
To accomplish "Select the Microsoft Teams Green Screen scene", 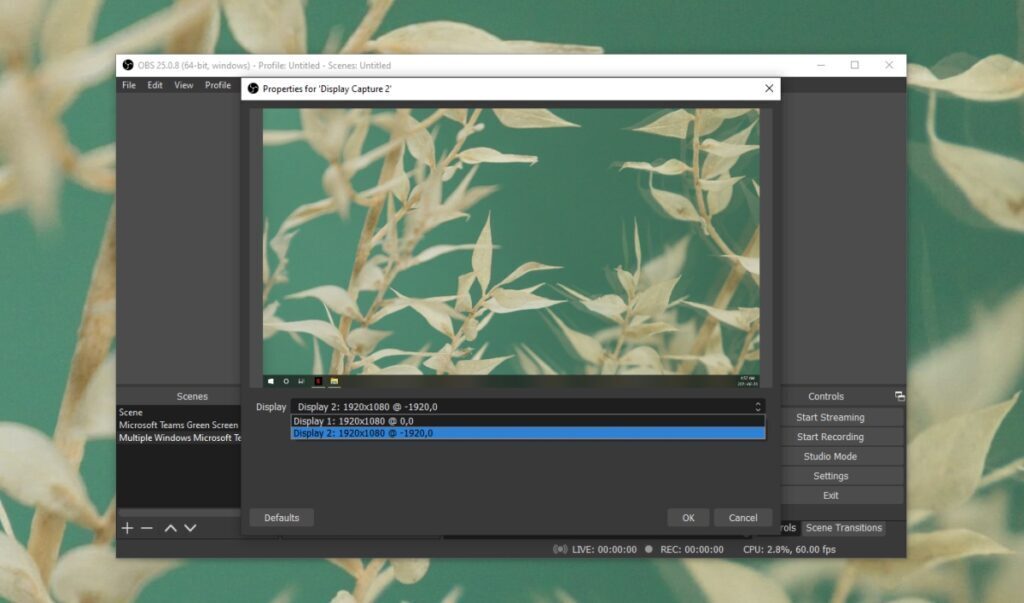I will [x=178, y=425].
